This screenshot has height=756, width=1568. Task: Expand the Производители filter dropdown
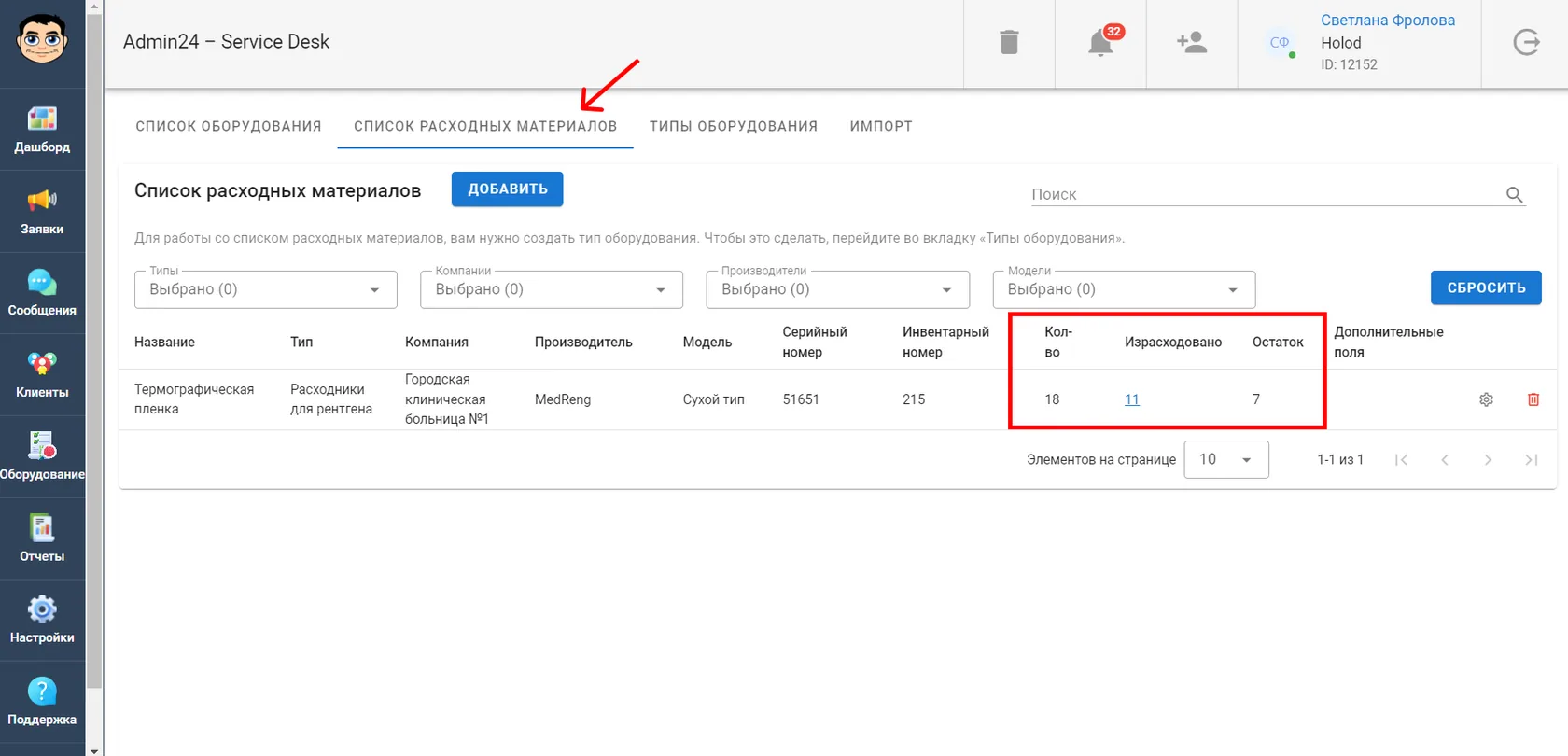click(x=838, y=289)
